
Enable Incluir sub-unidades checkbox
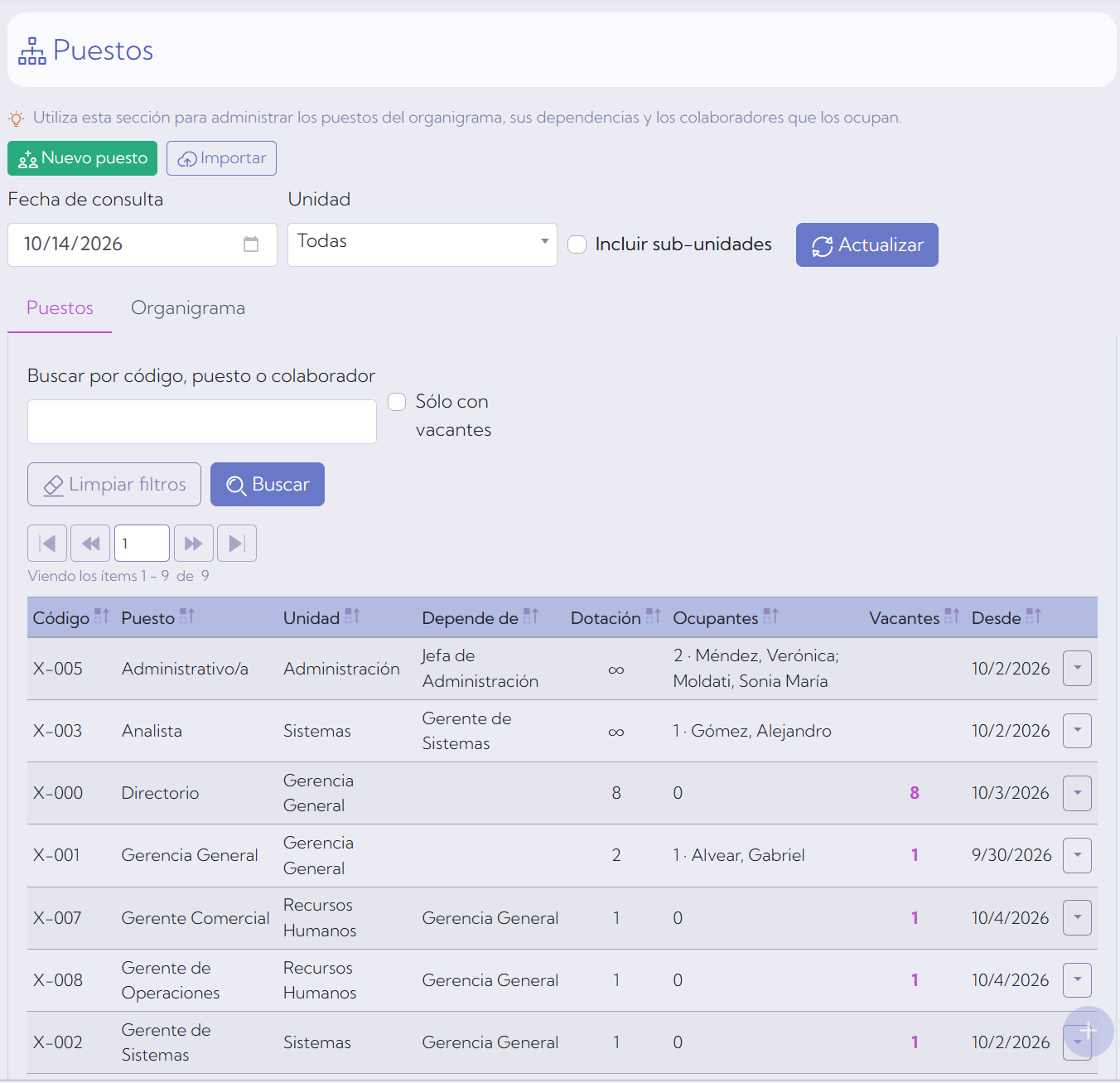coord(577,244)
